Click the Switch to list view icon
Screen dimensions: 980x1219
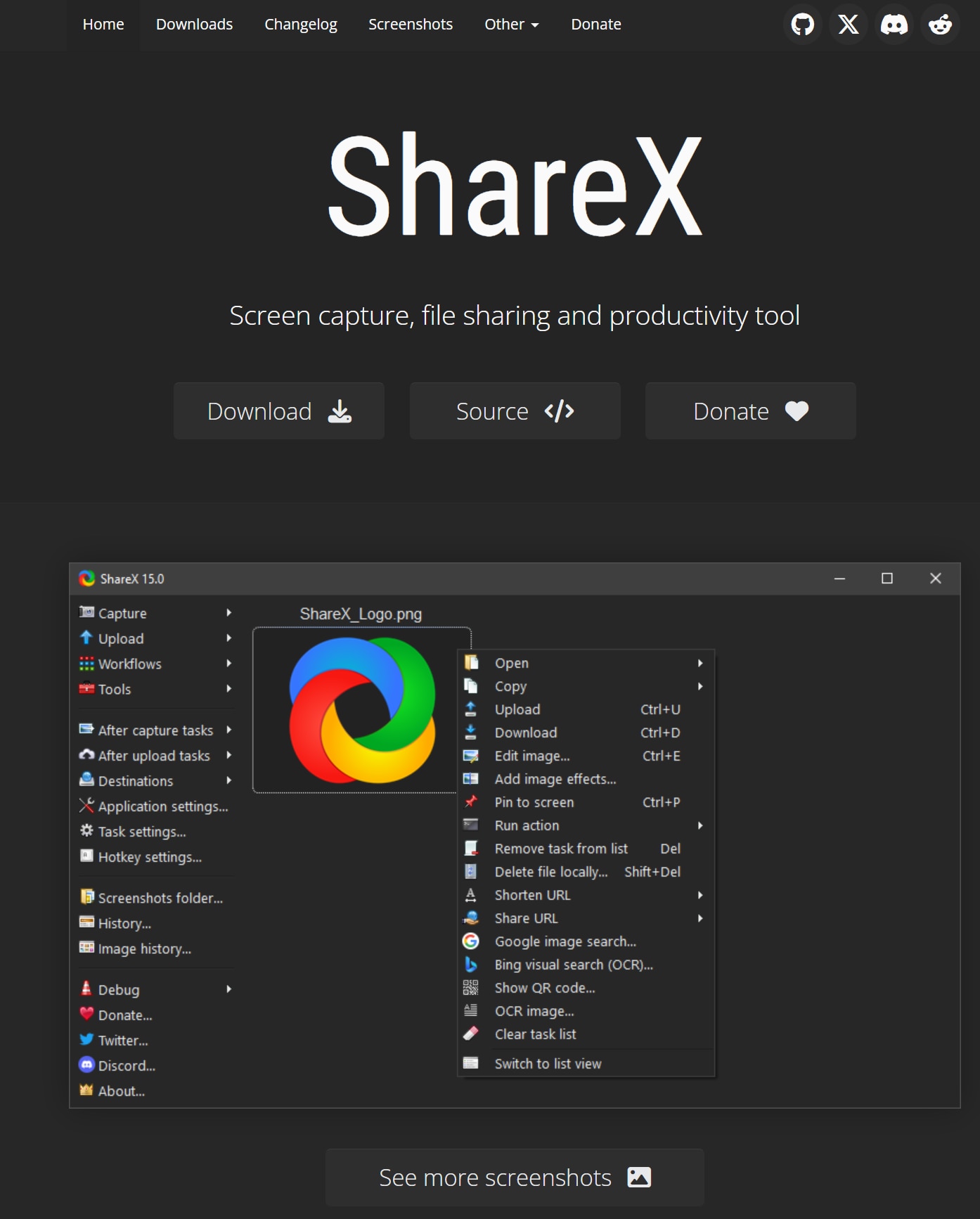click(x=471, y=1063)
